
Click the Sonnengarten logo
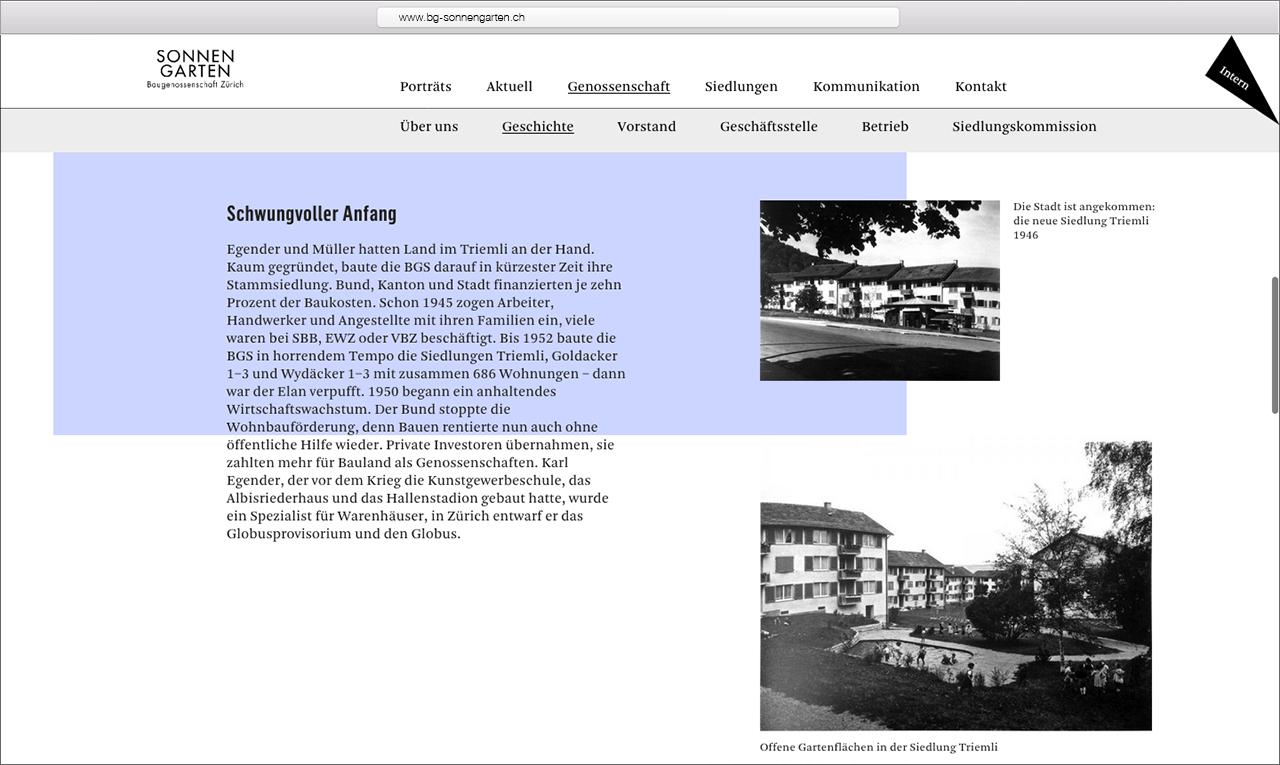click(x=195, y=69)
